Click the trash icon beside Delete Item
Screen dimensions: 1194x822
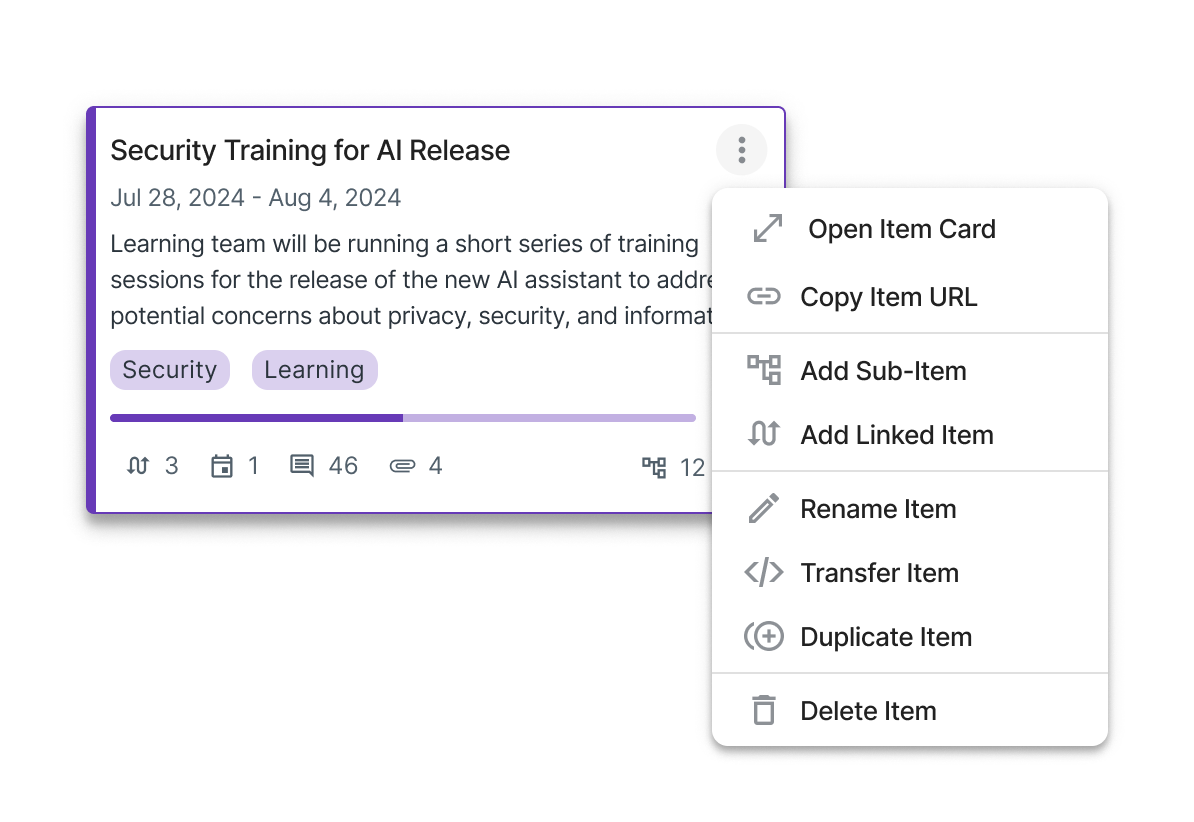tap(764, 711)
